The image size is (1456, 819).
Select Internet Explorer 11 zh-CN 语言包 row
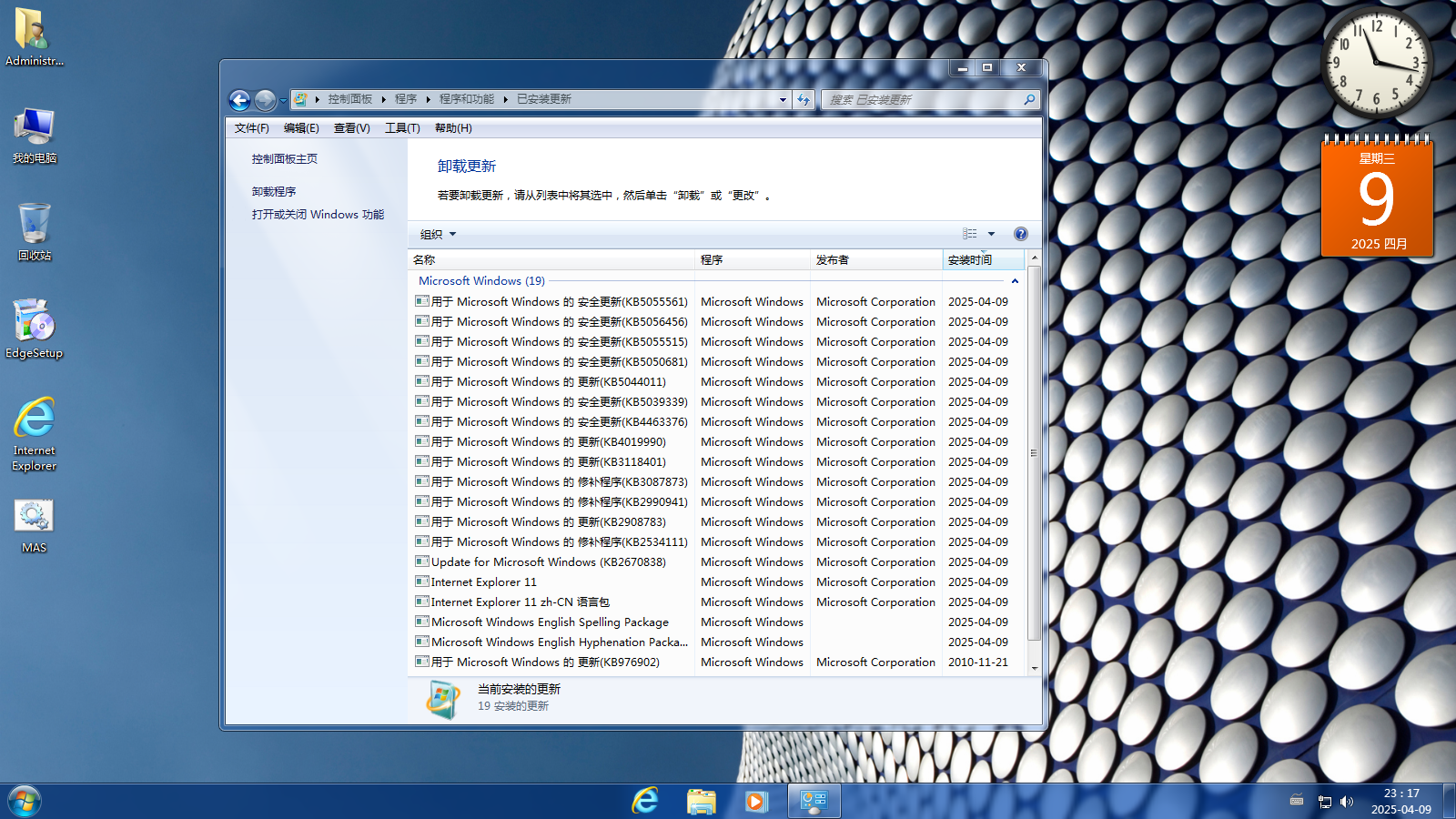point(717,602)
